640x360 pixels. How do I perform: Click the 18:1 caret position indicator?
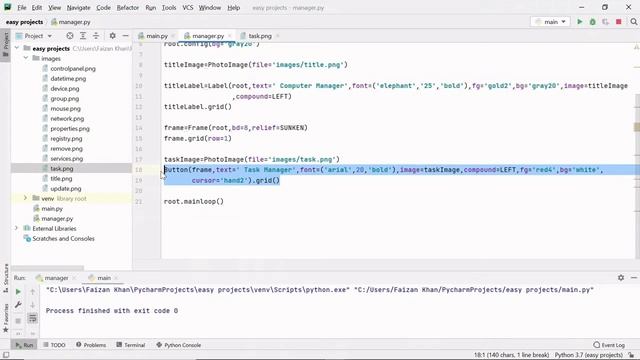click(511, 355)
